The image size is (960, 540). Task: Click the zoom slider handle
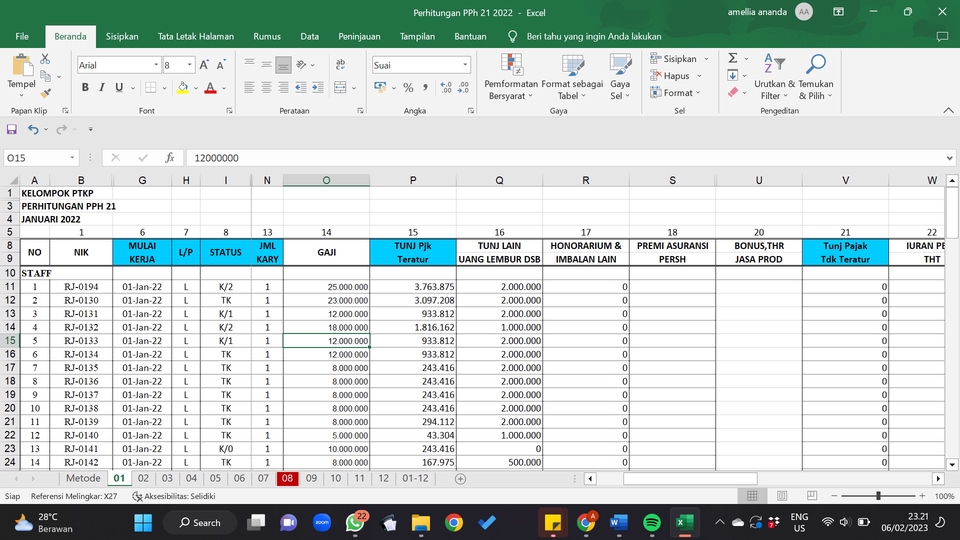click(x=878, y=496)
